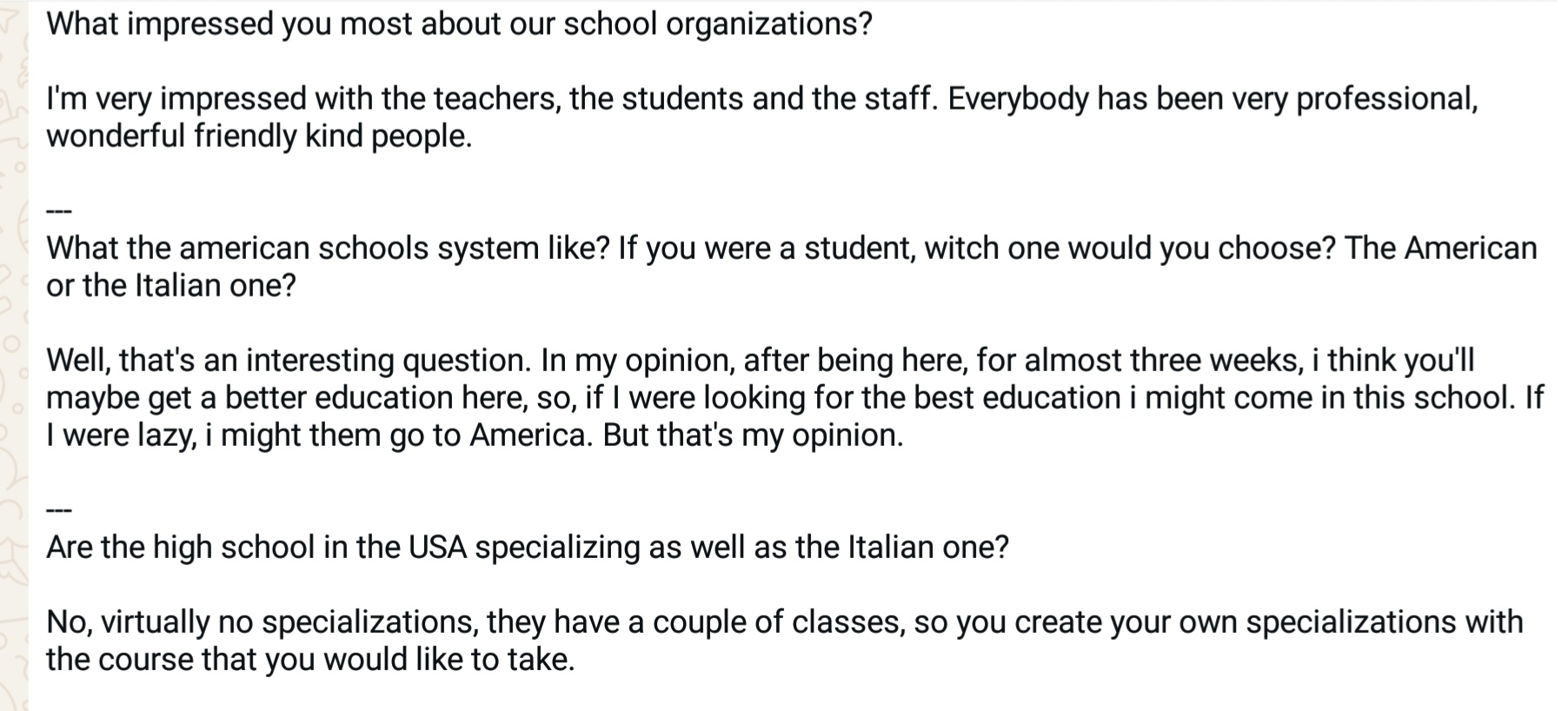
Task: Click the word "America." in the lazy sentence
Action: coord(531,435)
